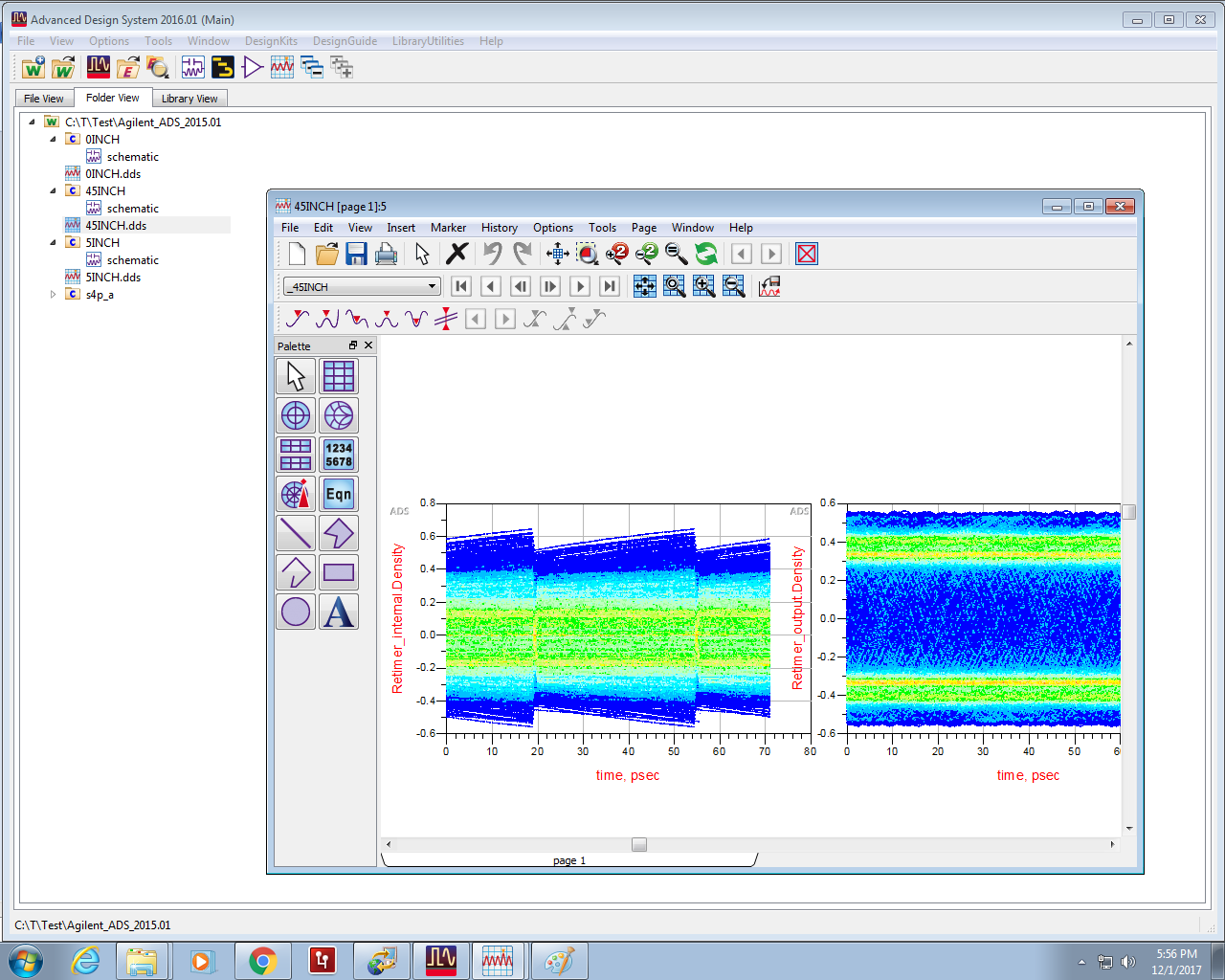
Task: Click the Search examples magnifier folder icon
Action: (x=158, y=67)
